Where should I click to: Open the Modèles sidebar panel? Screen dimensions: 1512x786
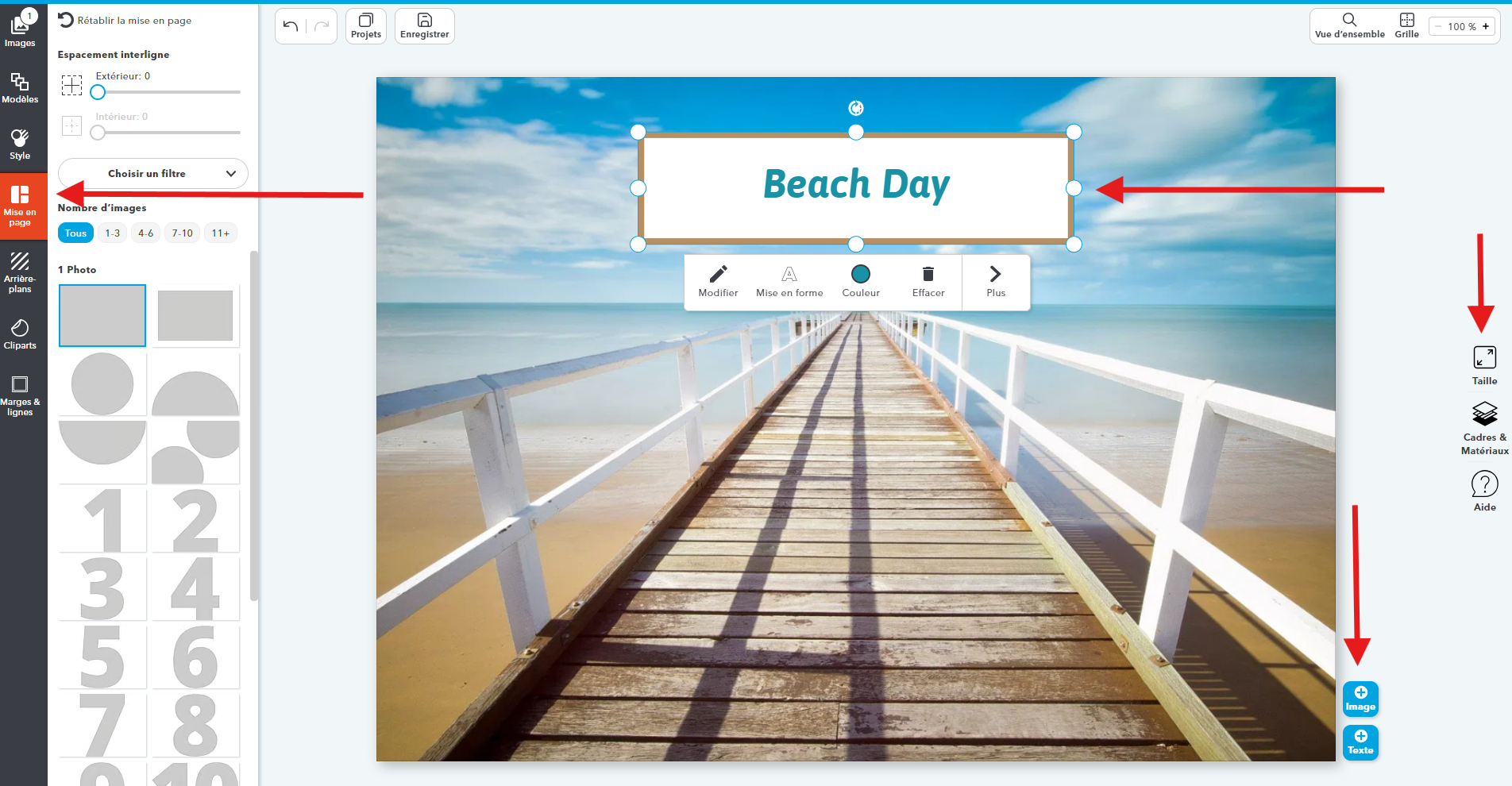(x=20, y=88)
